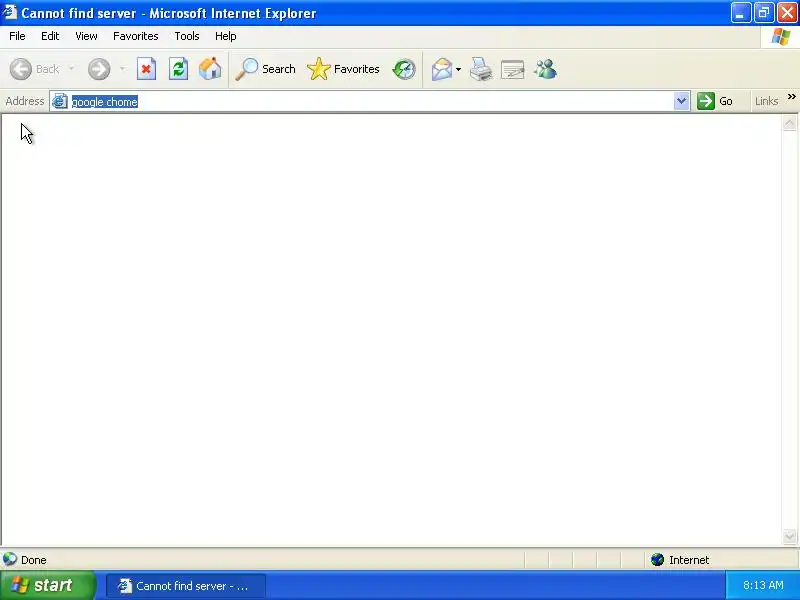
Task: Minimize the Internet Explorer window
Action: pos(741,13)
